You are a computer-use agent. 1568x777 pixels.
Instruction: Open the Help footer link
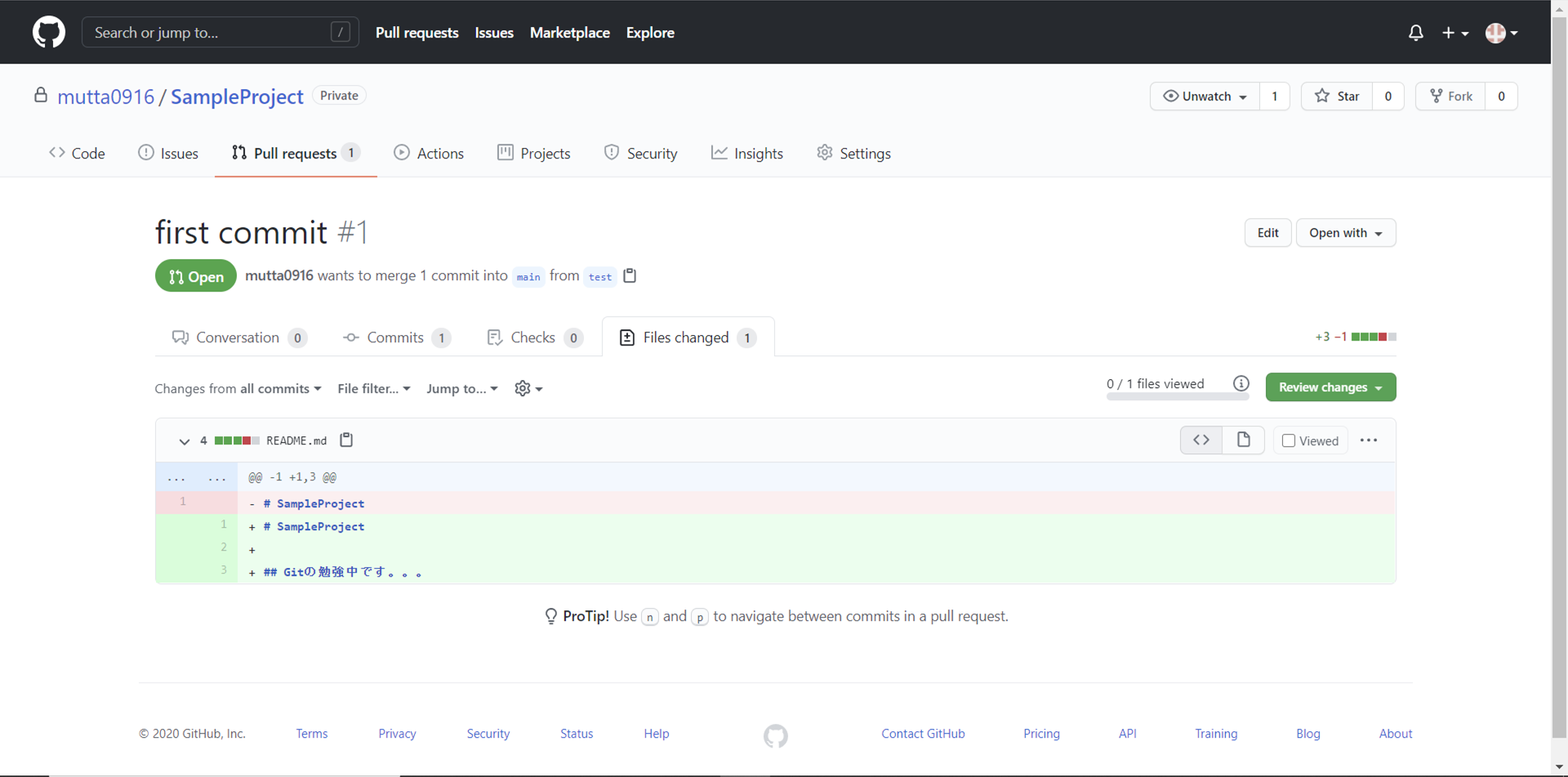tap(657, 734)
